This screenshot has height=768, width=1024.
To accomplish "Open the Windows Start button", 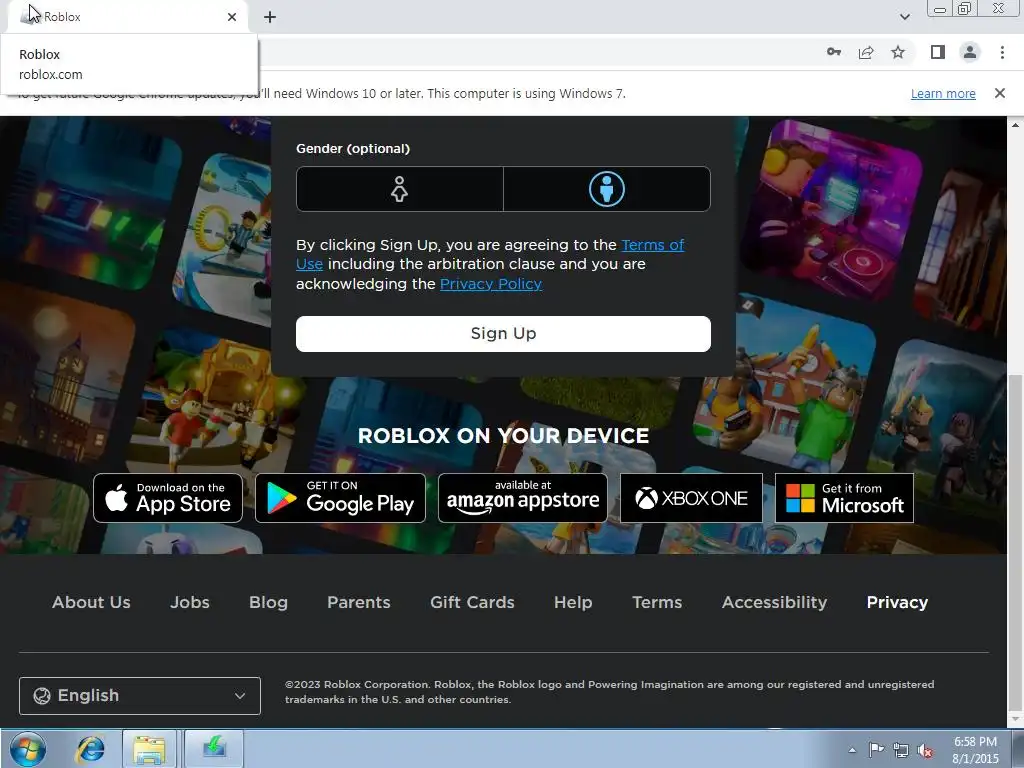I will 27,748.
